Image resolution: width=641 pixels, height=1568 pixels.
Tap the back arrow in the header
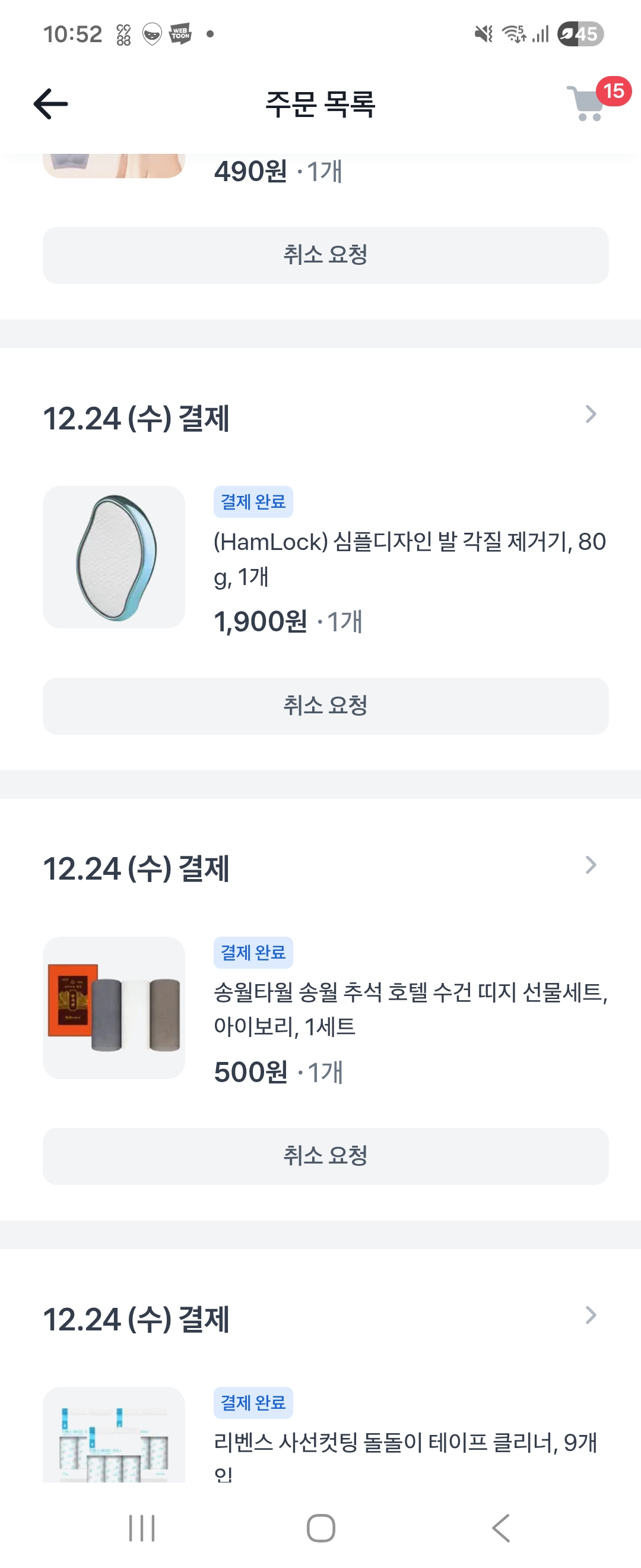50,103
